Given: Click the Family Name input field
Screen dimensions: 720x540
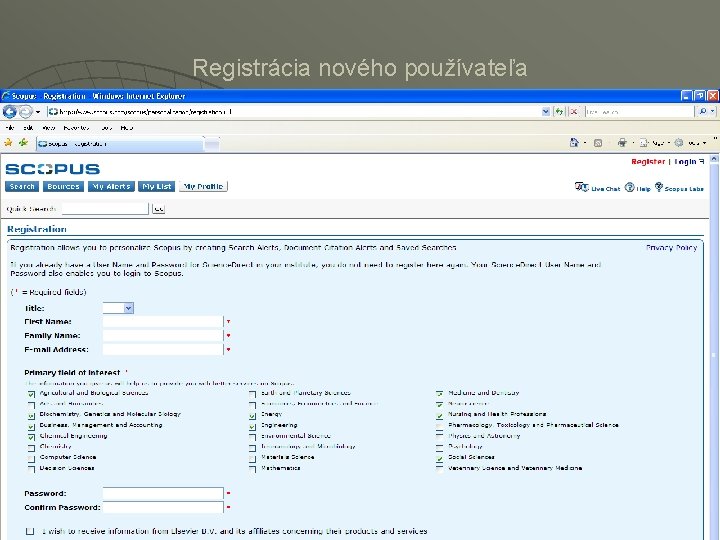Looking at the screenshot, I should coord(163,336).
